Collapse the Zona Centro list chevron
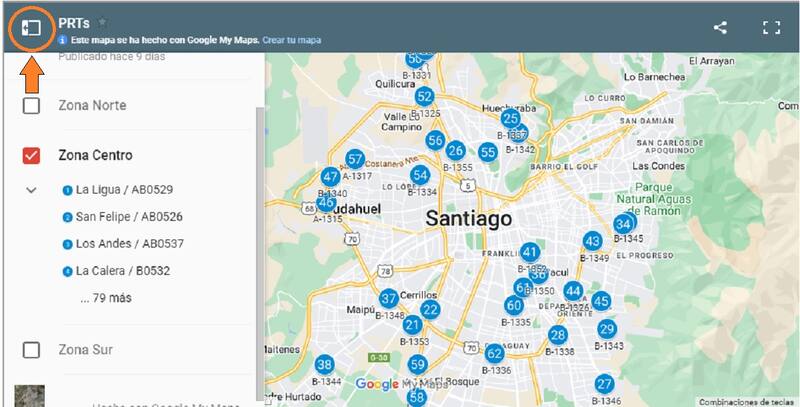 pos(31,189)
